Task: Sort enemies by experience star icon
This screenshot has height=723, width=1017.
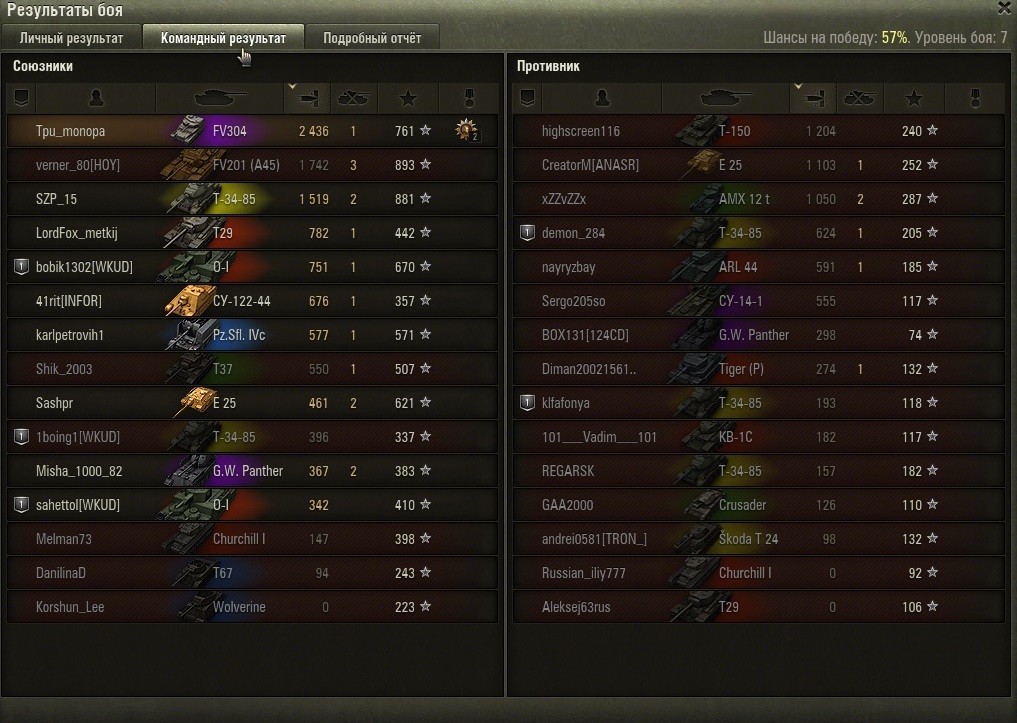Action: click(914, 99)
